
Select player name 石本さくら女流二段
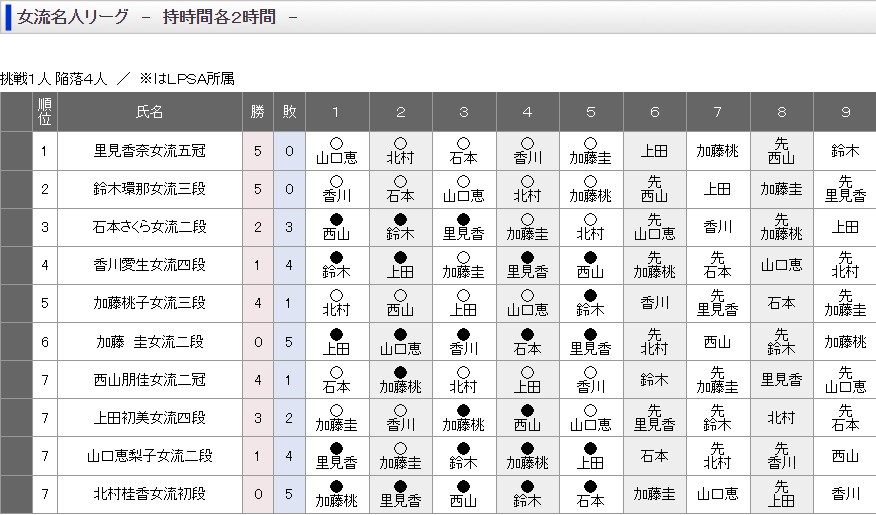pos(150,227)
